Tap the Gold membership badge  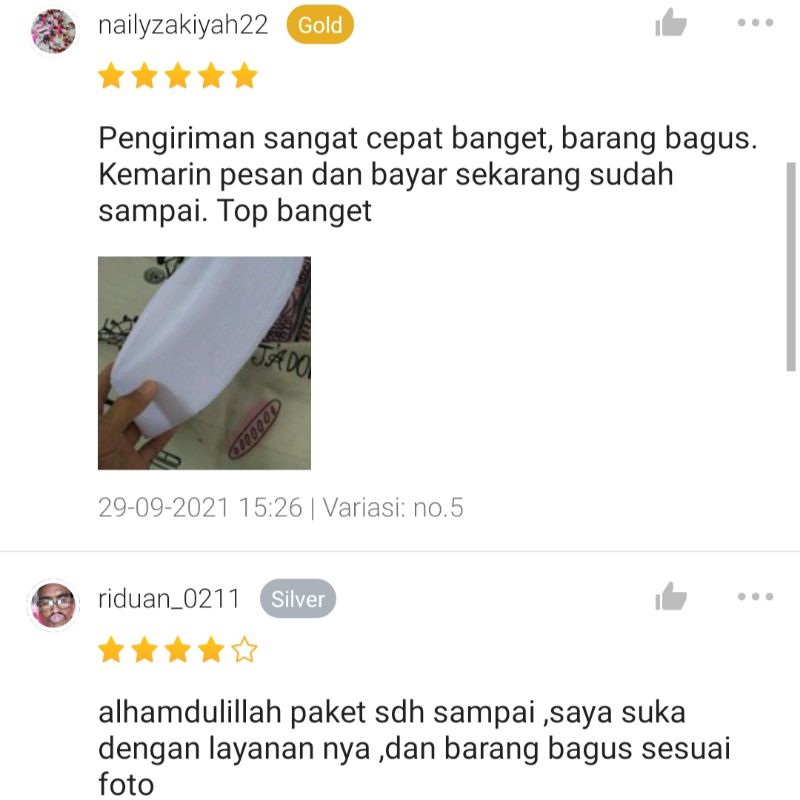tap(320, 24)
